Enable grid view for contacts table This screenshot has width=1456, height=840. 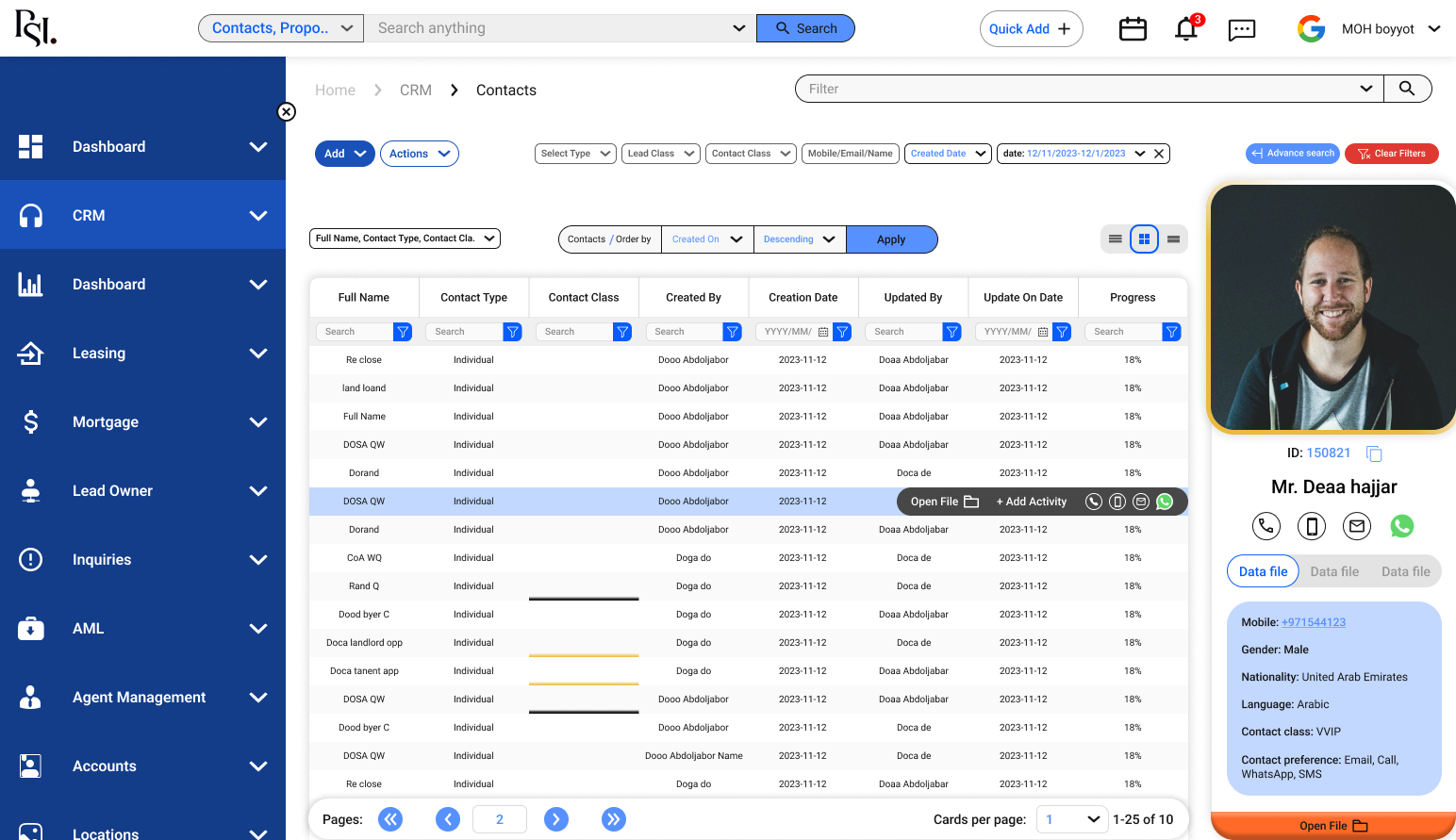pyautogui.click(x=1144, y=239)
